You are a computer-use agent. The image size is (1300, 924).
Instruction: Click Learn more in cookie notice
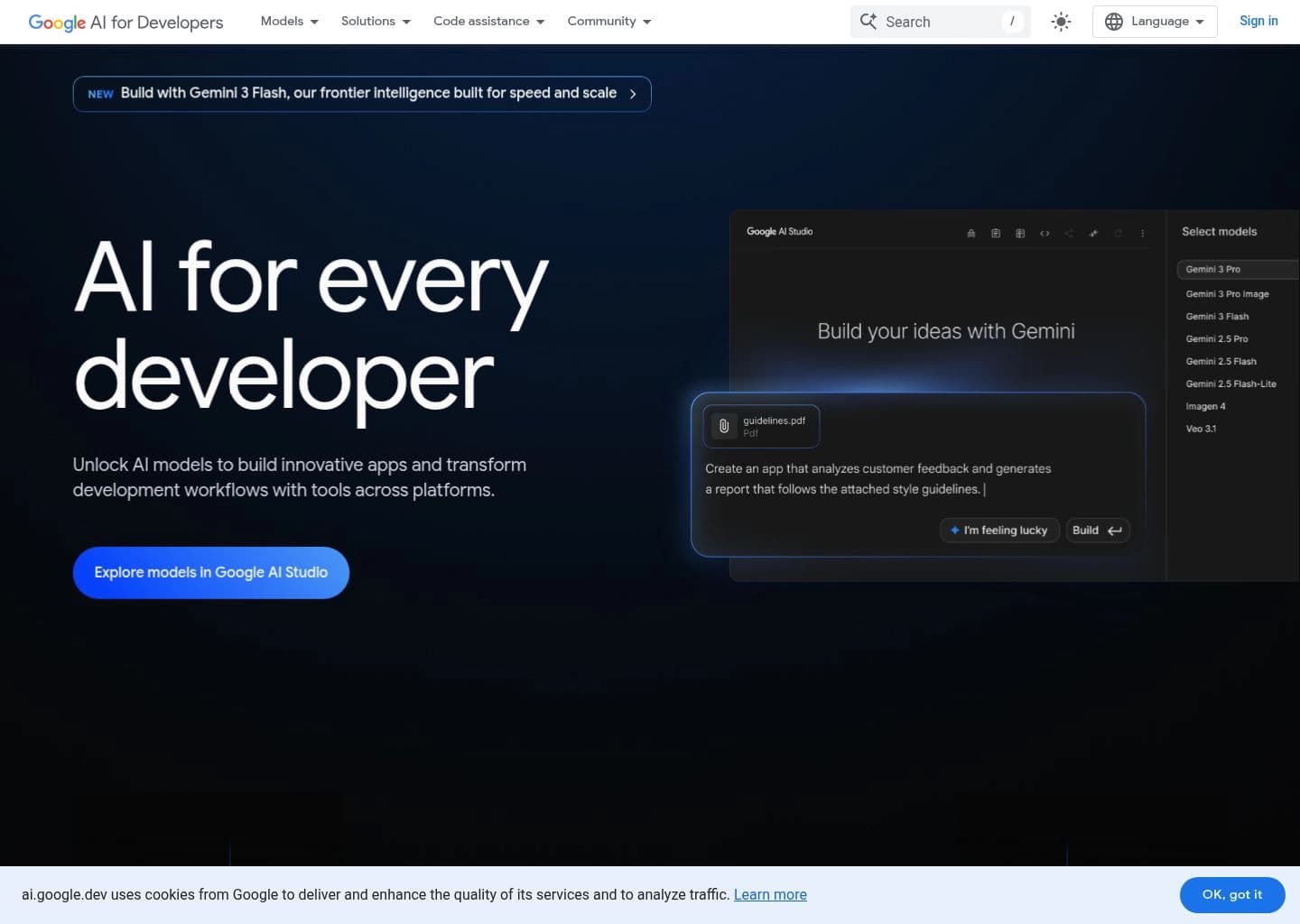coord(770,895)
